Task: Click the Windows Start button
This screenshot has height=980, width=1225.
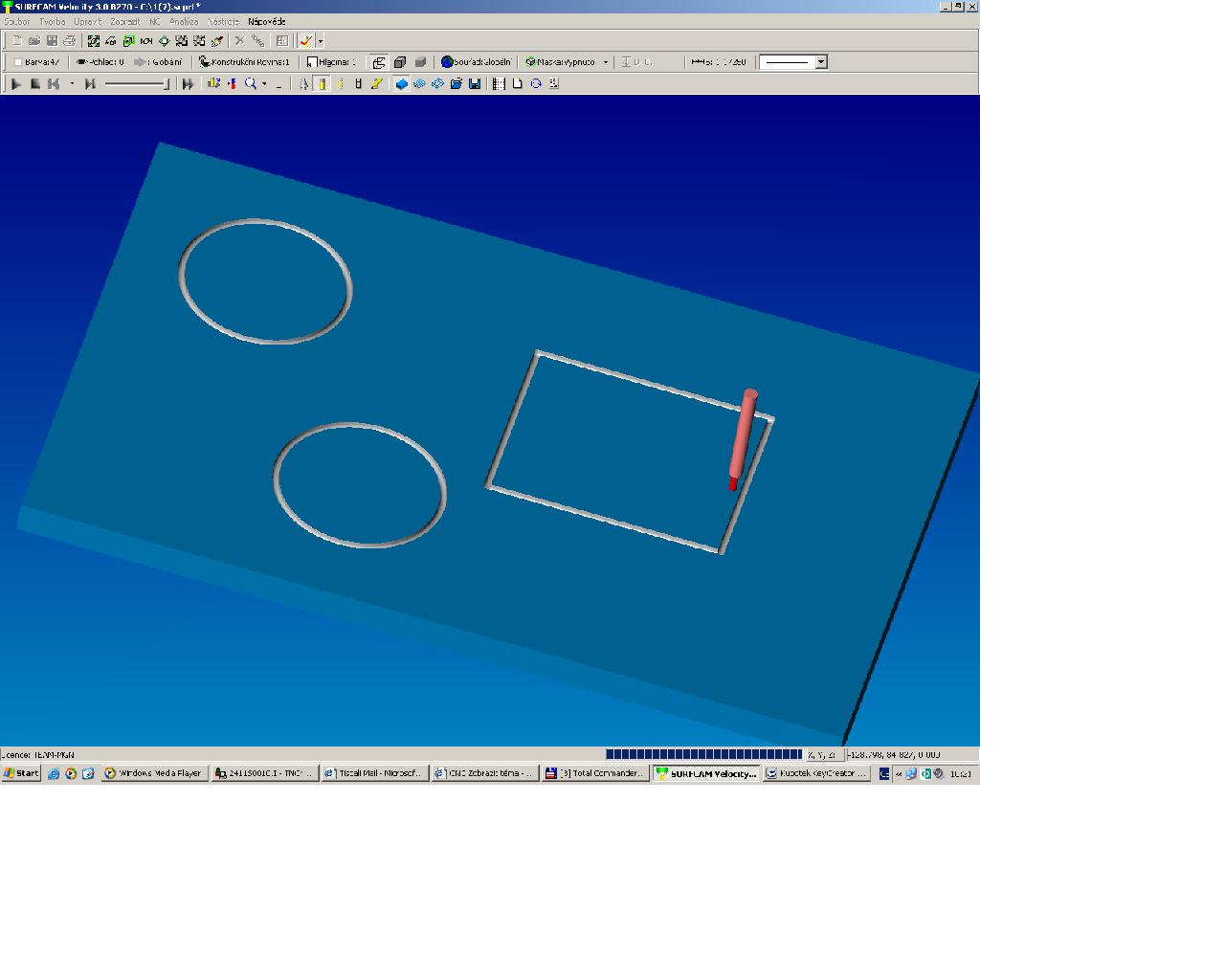Action: tap(21, 773)
